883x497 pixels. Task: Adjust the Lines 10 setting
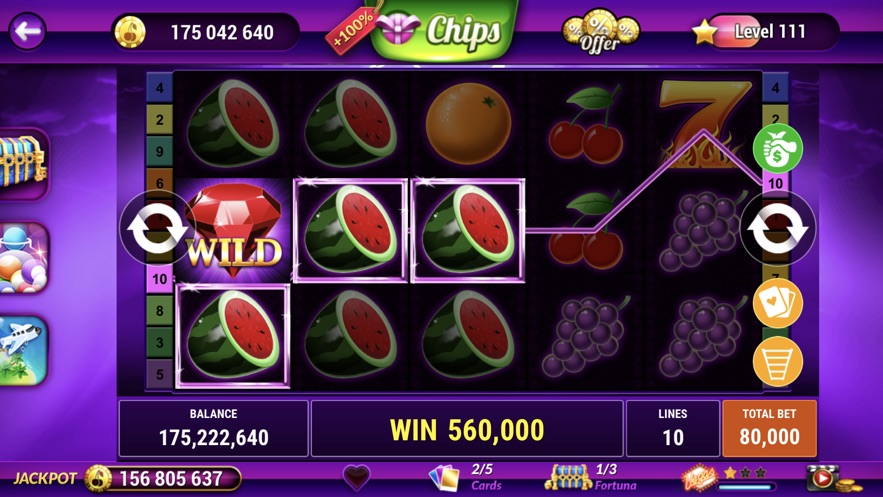[x=673, y=428]
